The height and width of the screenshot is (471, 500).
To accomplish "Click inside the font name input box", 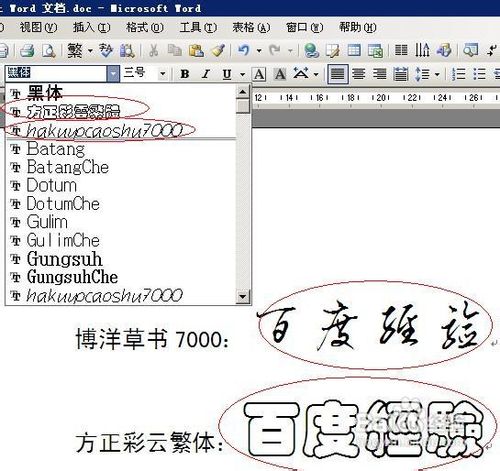I will [56, 74].
